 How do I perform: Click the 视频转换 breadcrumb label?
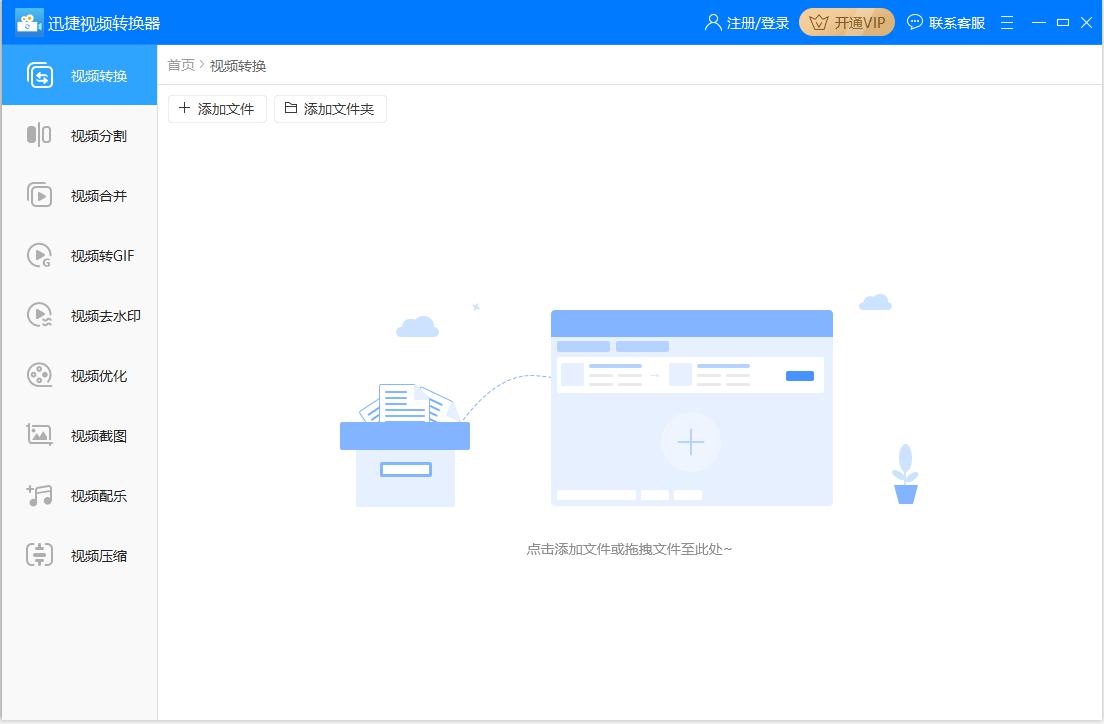click(x=238, y=66)
